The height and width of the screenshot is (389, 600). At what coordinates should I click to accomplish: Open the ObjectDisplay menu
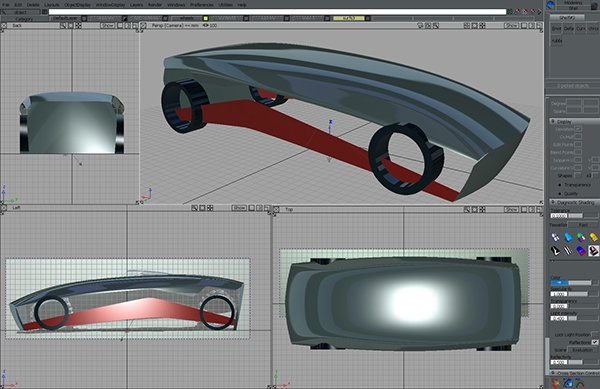[77, 5]
